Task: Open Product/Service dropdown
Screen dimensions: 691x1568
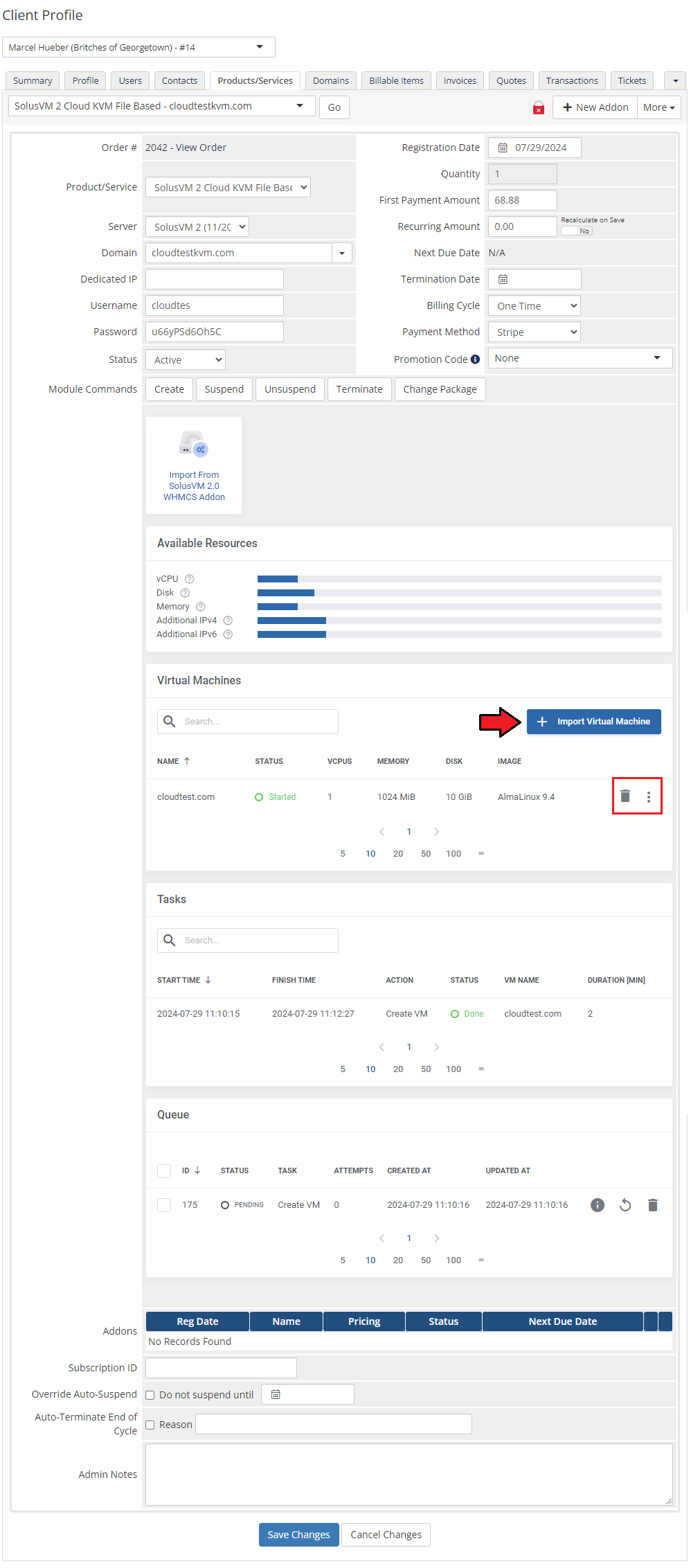Action: click(x=228, y=187)
